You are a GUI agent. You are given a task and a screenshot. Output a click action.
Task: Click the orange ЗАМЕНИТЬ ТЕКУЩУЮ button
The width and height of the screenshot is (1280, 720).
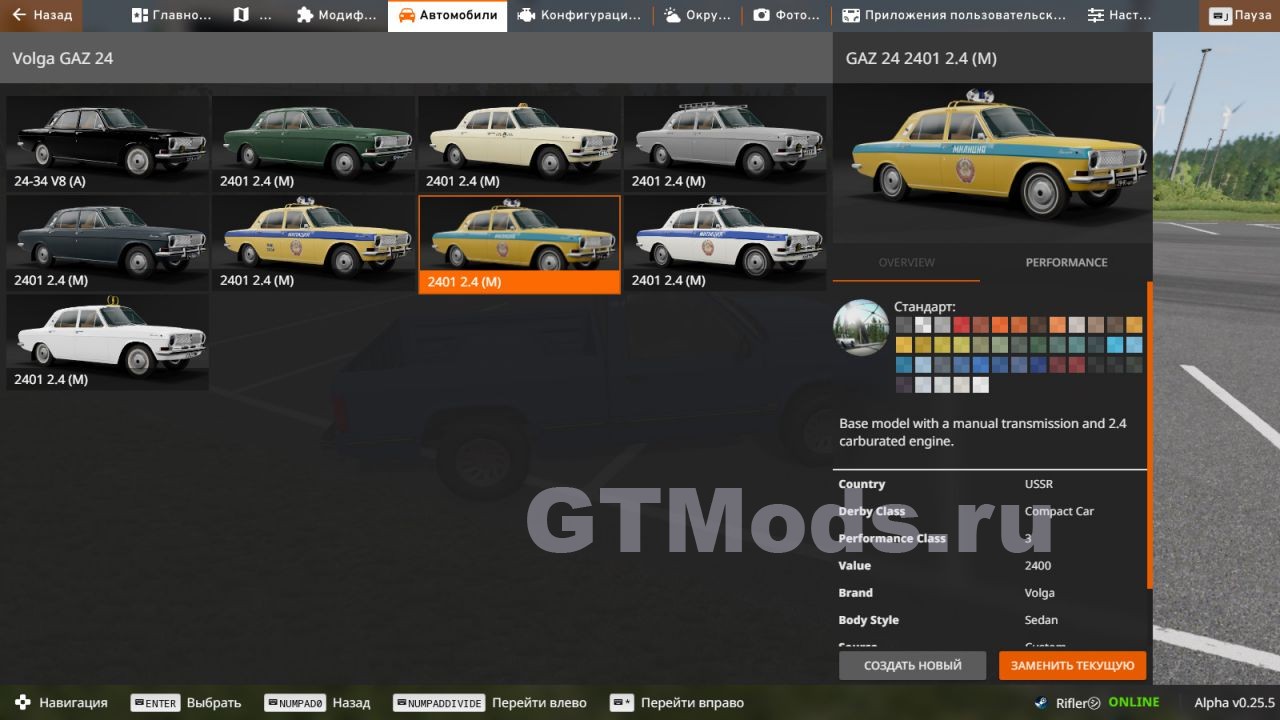1072,665
